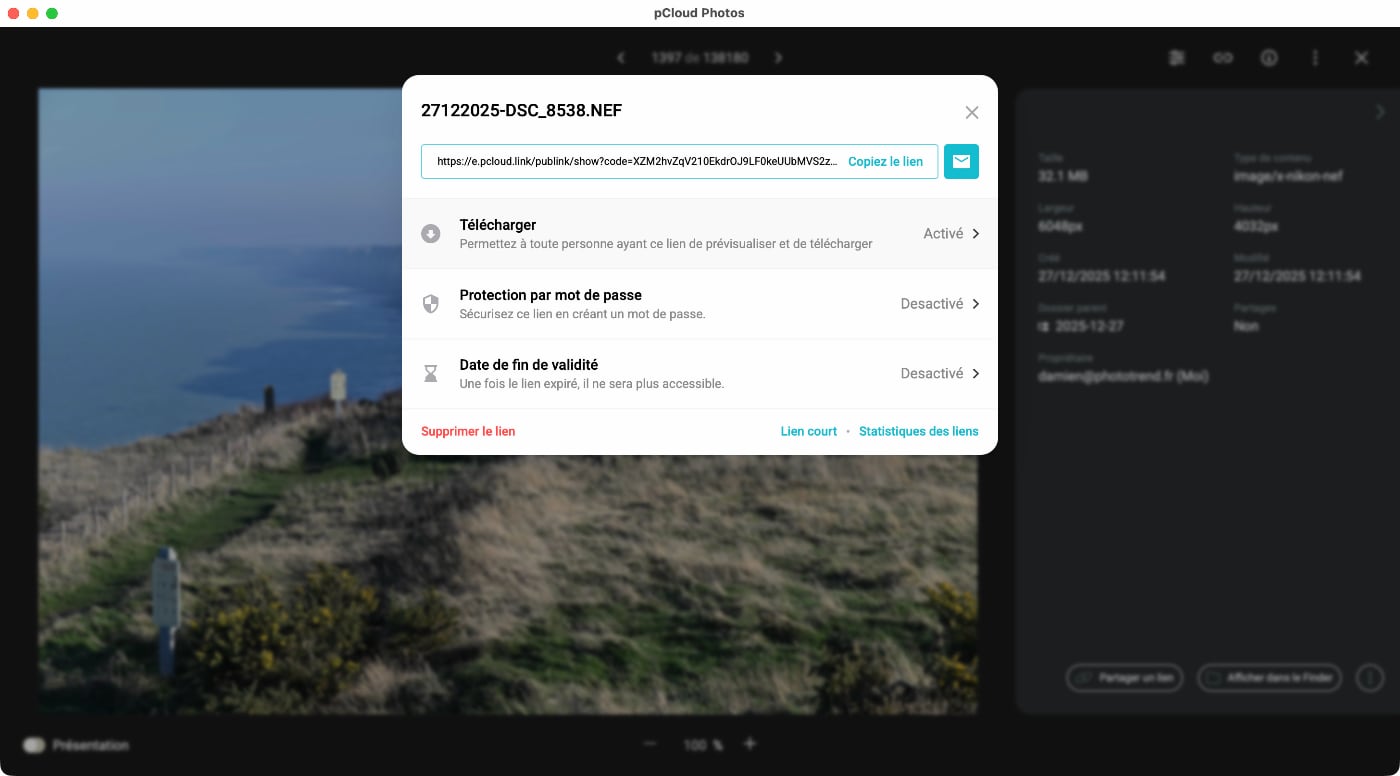Open Statistiques des liens
Viewport: 1400px width, 776px height.
click(x=918, y=432)
